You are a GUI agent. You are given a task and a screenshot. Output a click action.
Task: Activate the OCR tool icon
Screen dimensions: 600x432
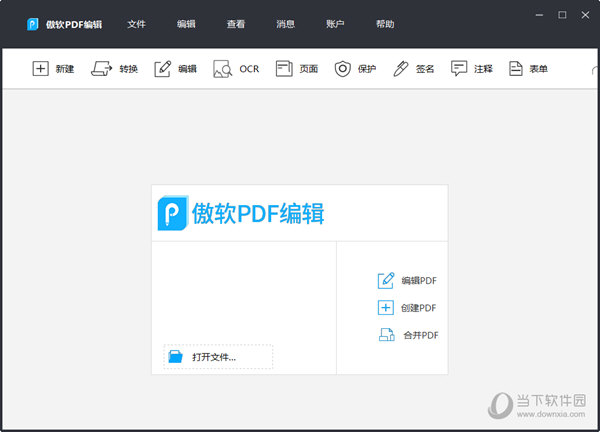222,69
